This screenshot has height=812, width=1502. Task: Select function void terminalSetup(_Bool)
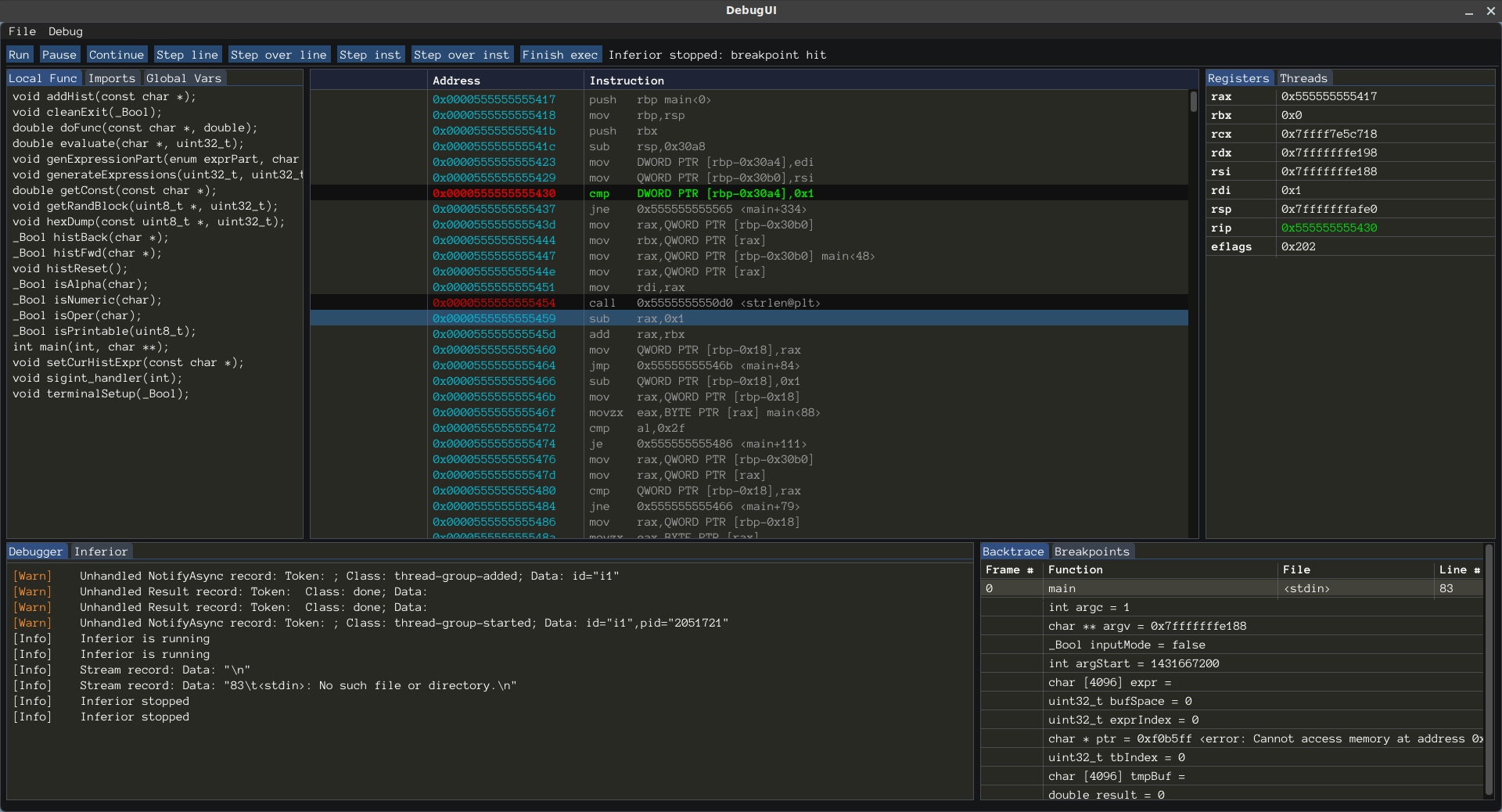pyautogui.click(x=101, y=393)
